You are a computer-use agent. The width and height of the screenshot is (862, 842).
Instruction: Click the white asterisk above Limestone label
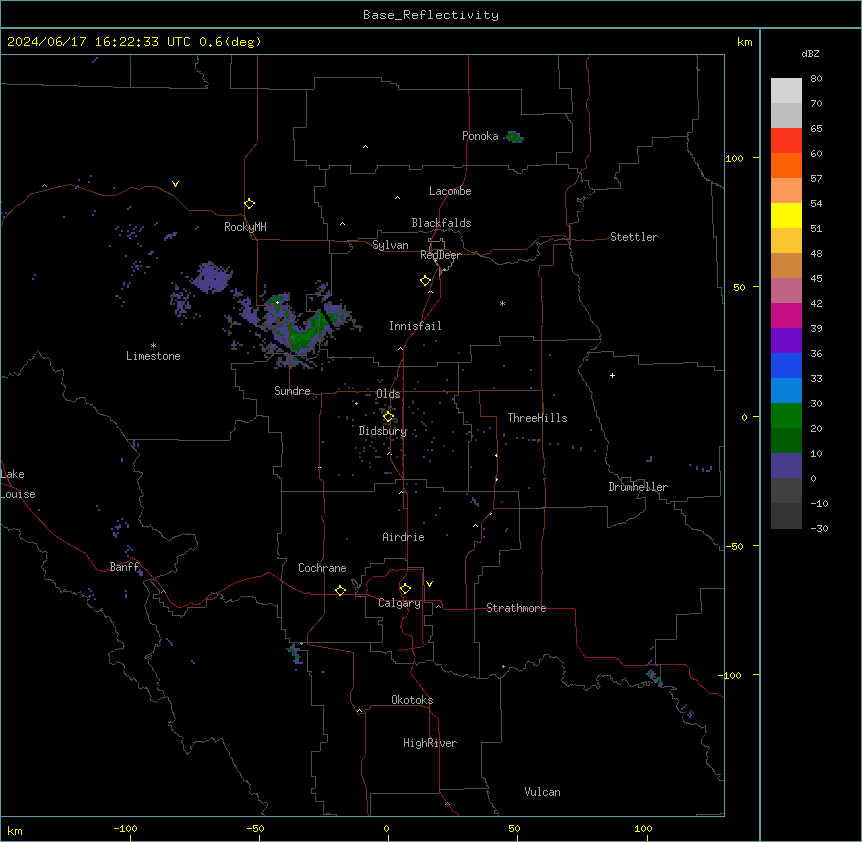tap(153, 346)
